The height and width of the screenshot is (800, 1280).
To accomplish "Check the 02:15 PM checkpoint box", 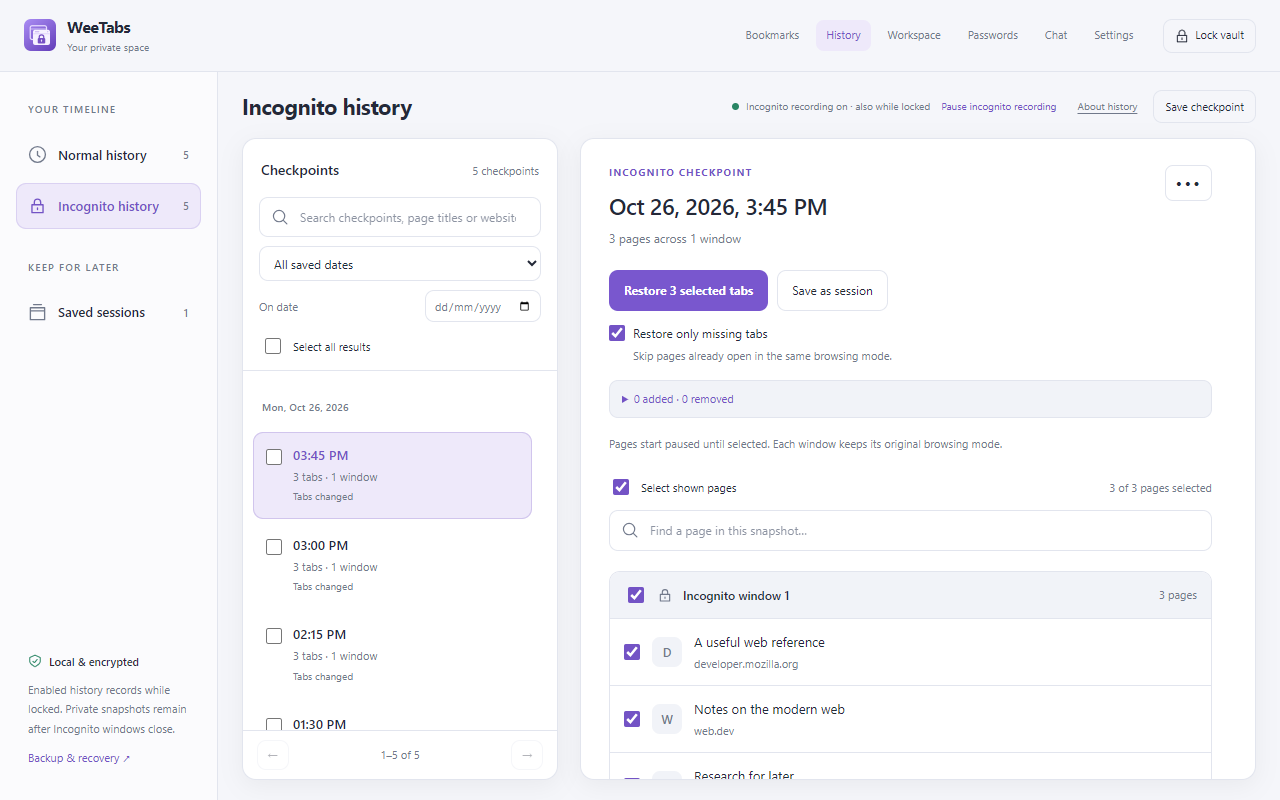I will 274,636.
